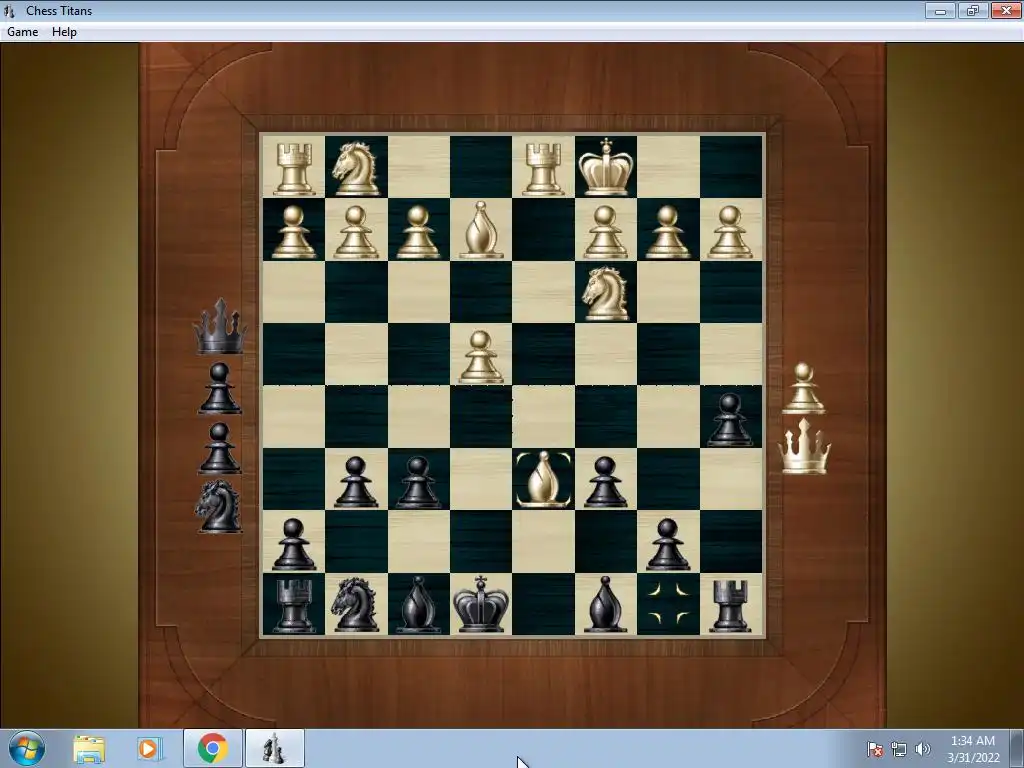Select the white knight in front of the king
The height and width of the screenshot is (768, 1024).
click(x=606, y=294)
